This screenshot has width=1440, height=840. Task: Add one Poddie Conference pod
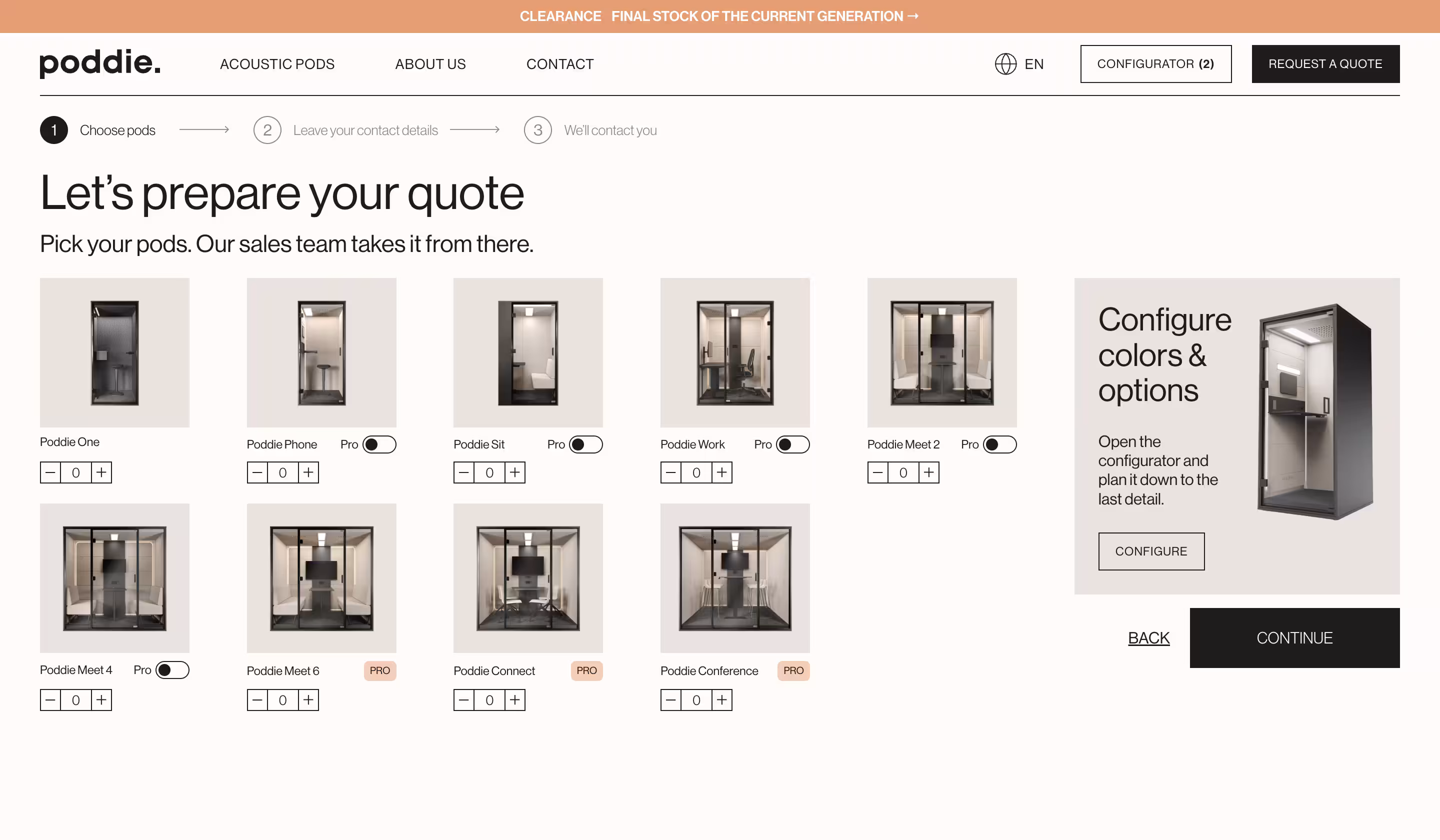[722, 700]
